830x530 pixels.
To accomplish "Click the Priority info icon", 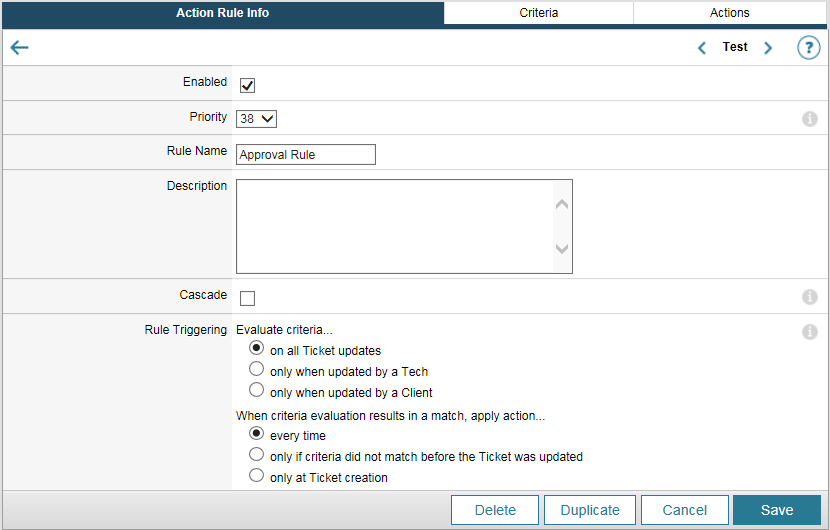I will pyautogui.click(x=810, y=119).
